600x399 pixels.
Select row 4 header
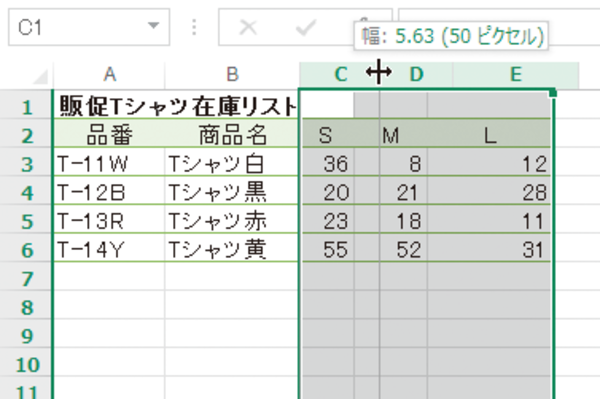pos(26,193)
